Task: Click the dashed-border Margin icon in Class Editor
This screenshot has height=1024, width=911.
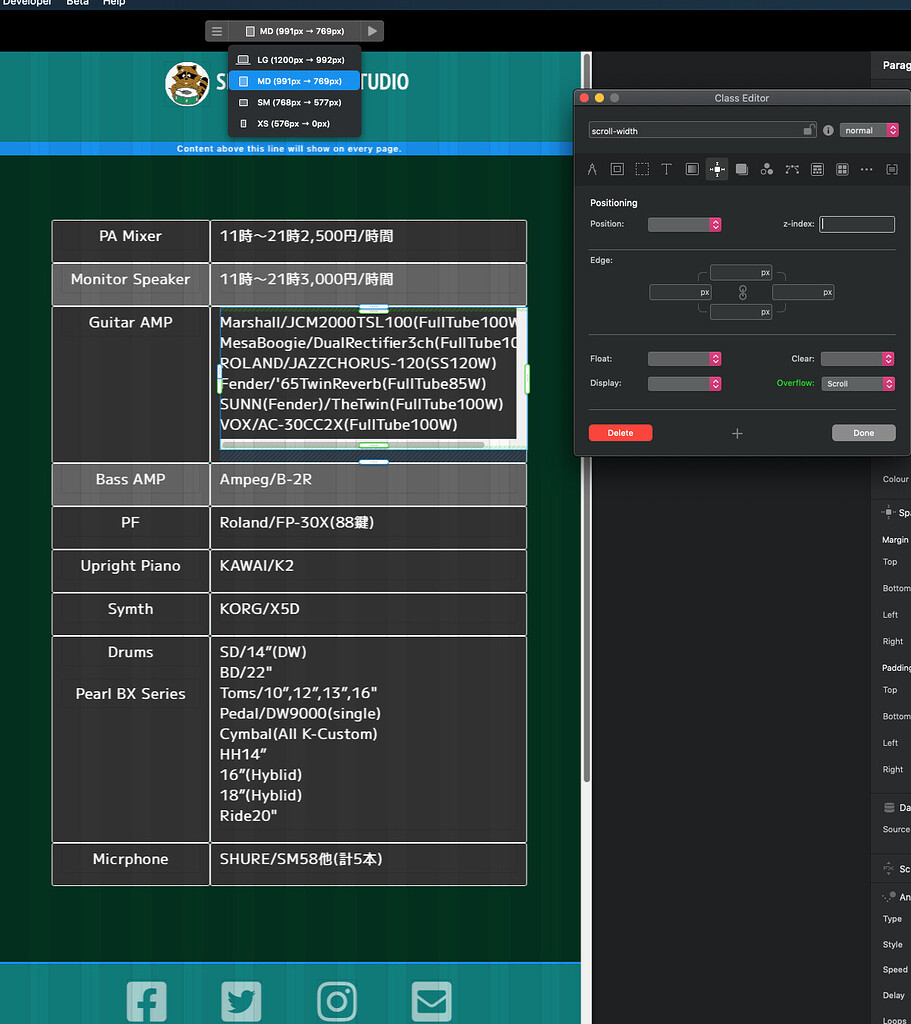Action: click(x=642, y=170)
